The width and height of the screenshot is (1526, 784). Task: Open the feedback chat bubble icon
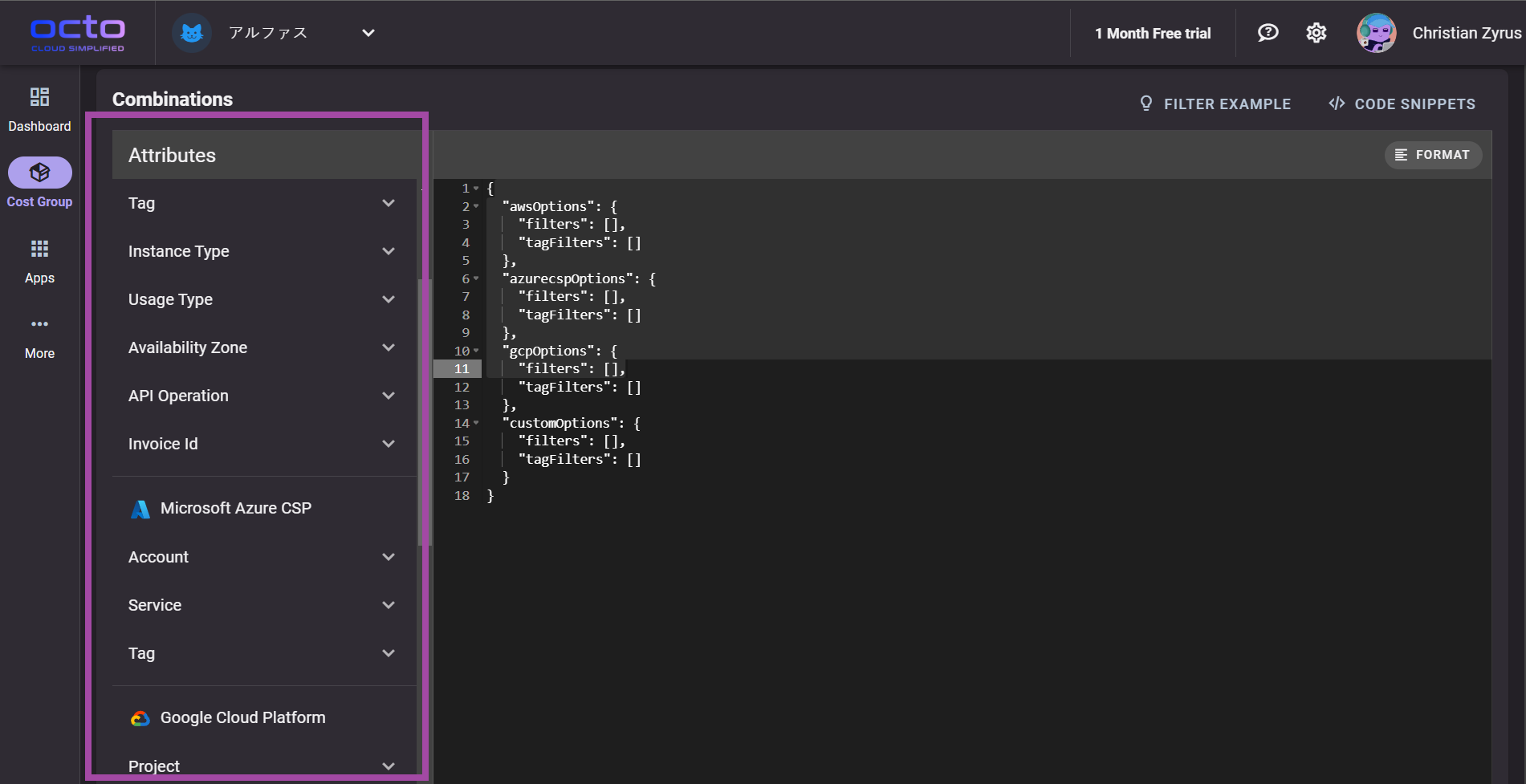click(x=1268, y=33)
